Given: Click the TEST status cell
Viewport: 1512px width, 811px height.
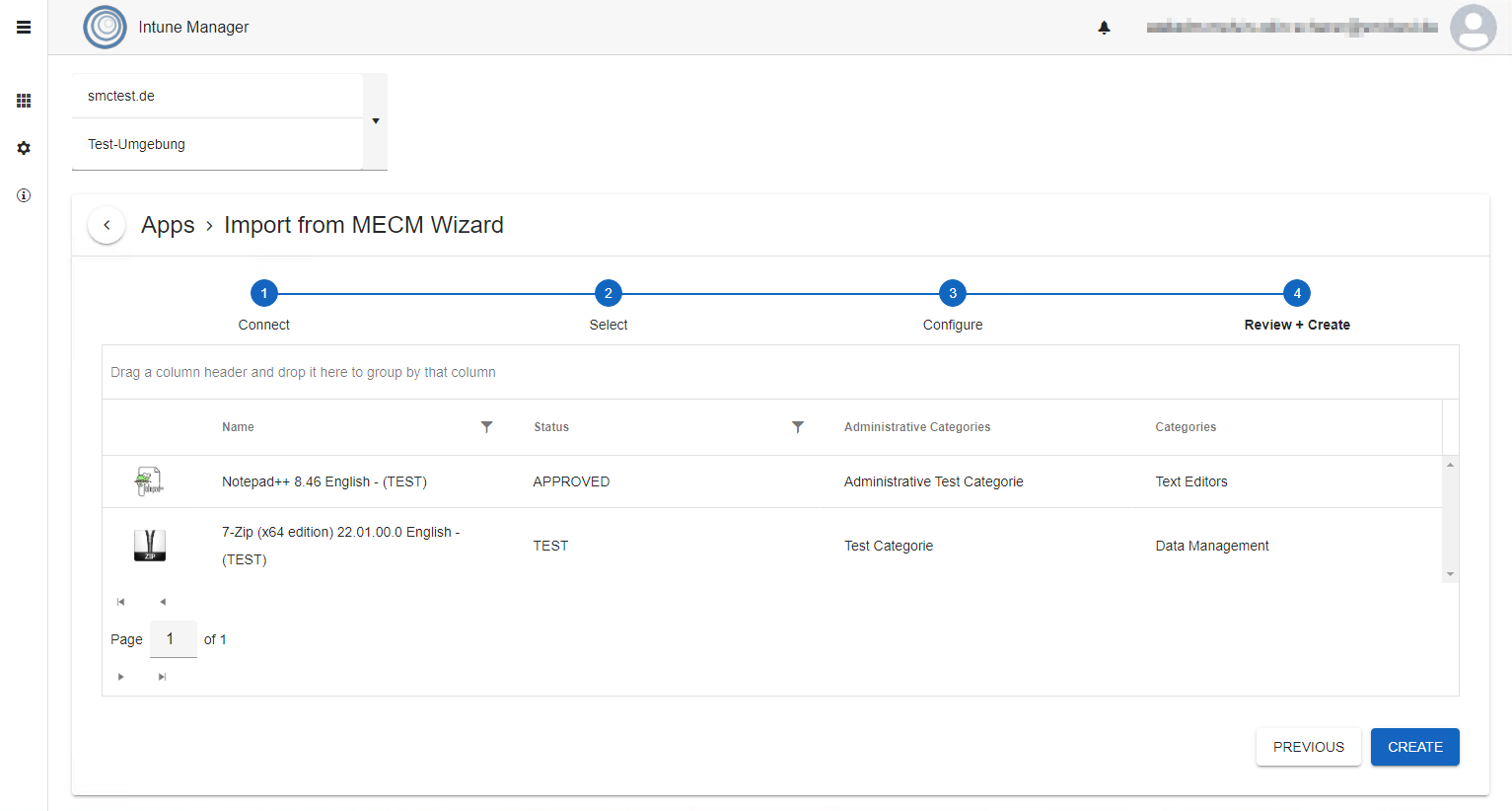Looking at the screenshot, I should [550, 546].
